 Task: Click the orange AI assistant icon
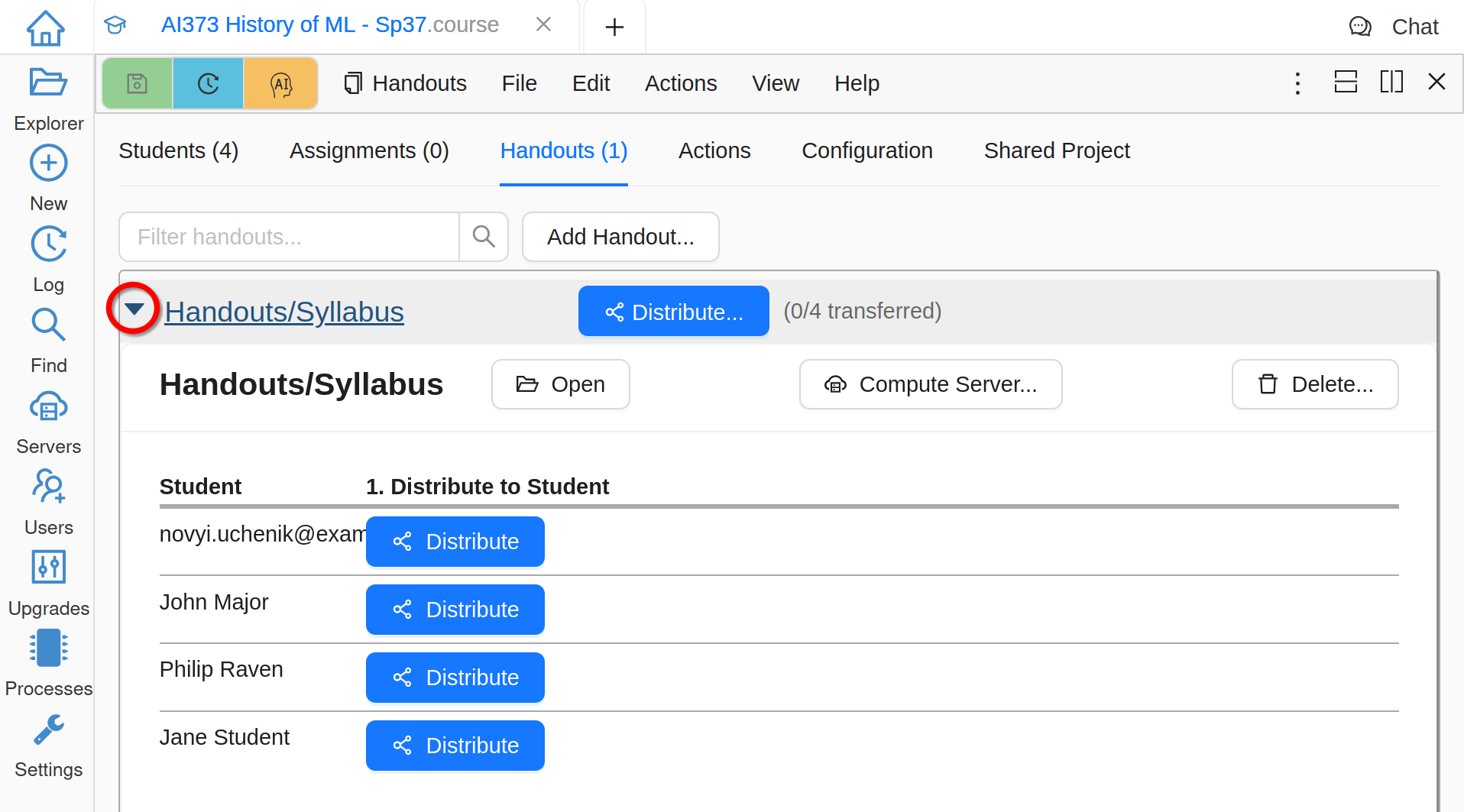click(280, 83)
